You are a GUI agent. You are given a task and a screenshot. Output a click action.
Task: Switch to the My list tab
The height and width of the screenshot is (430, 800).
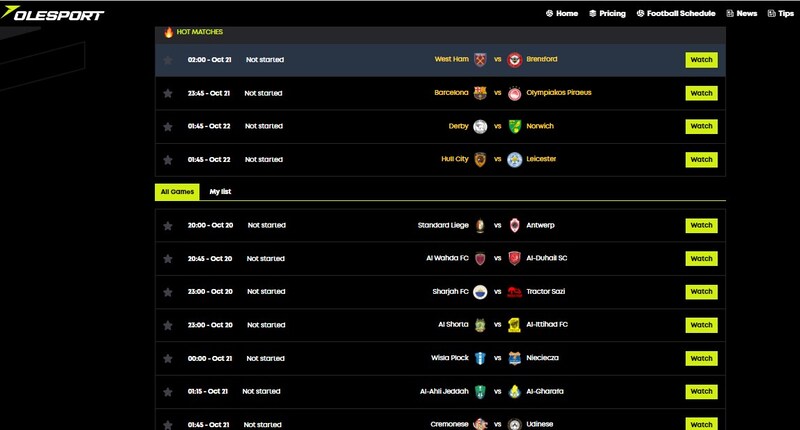tap(220, 191)
